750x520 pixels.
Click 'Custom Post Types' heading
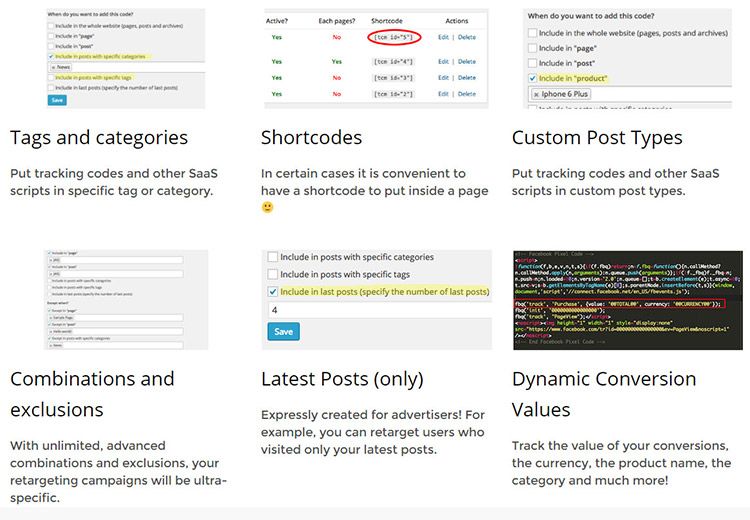[597, 138]
